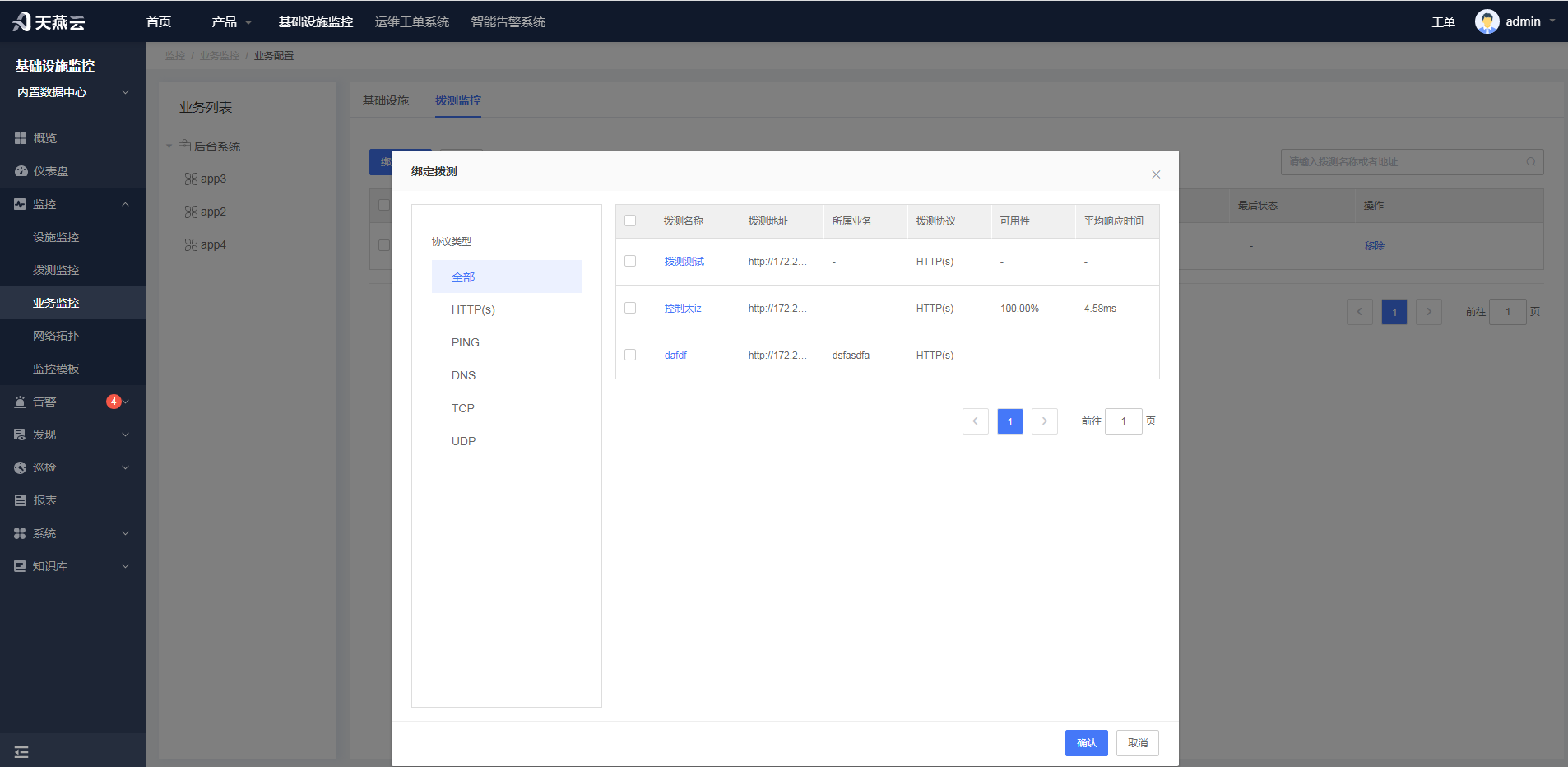Collapse the 监控 menu chevron
Image resolution: width=1568 pixels, height=767 pixels.
(x=125, y=204)
